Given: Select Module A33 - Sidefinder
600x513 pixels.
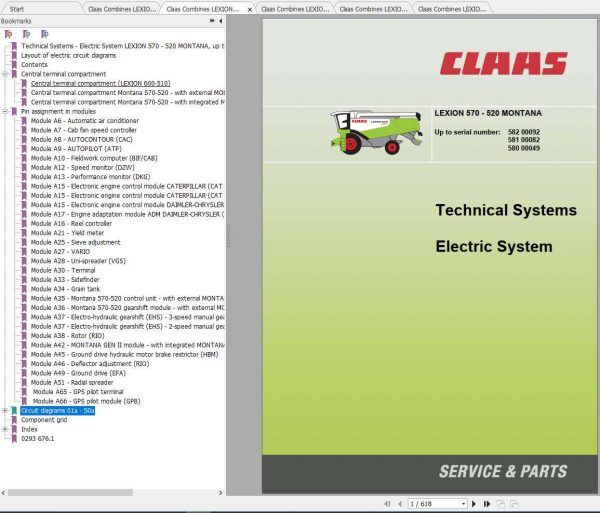Looking at the screenshot, I should coord(65,280).
